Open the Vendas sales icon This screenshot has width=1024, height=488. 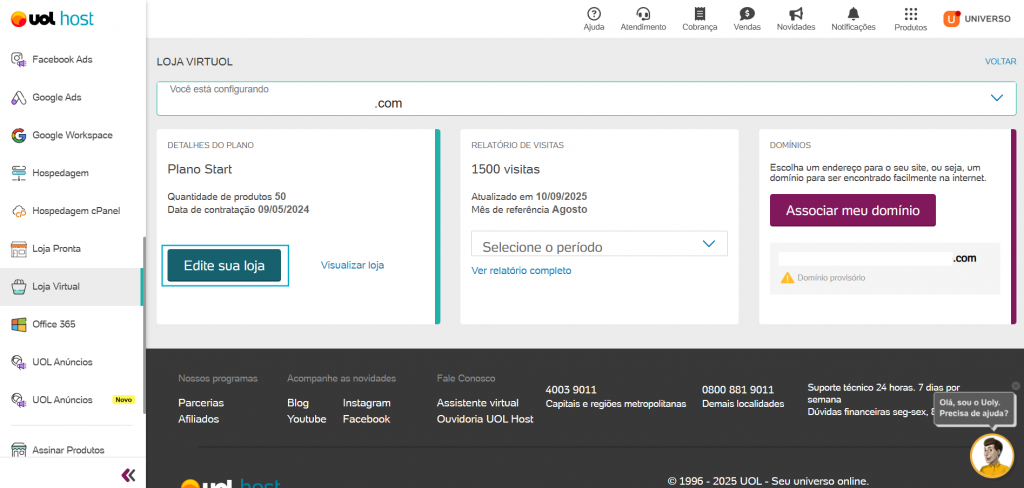click(x=747, y=14)
